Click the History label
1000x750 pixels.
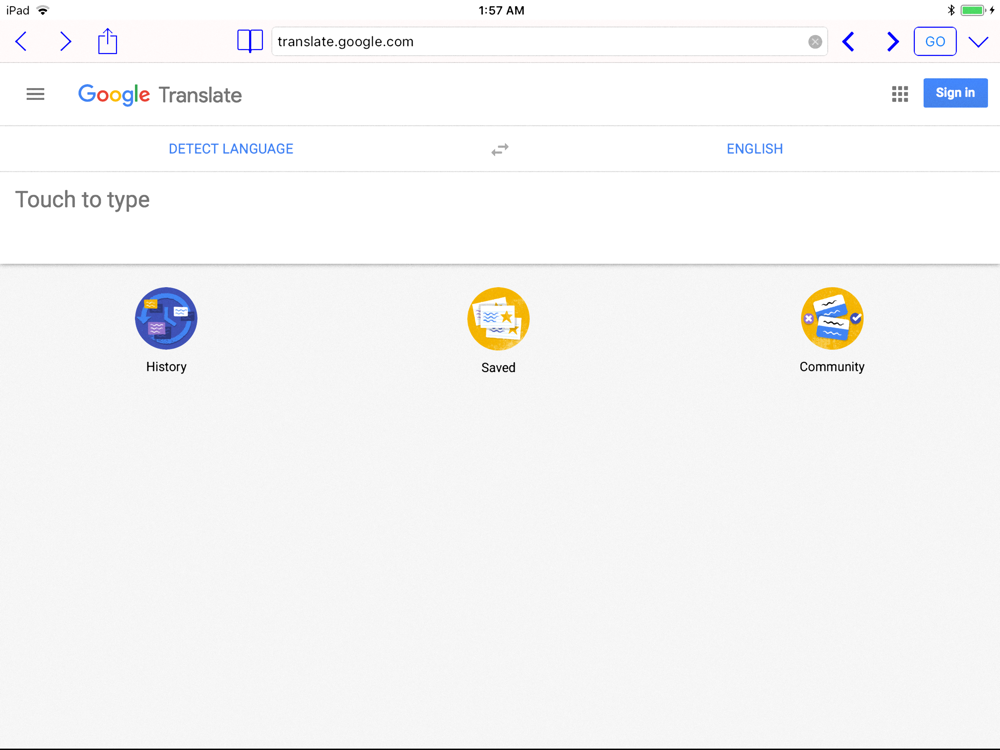(166, 367)
